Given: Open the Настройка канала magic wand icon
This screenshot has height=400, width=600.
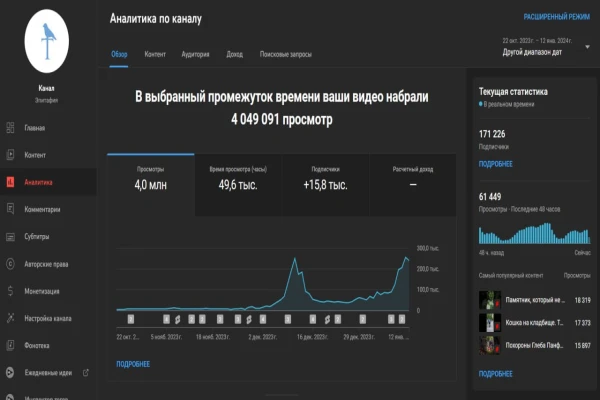Looking at the screenshot, I should pos(10,318).
